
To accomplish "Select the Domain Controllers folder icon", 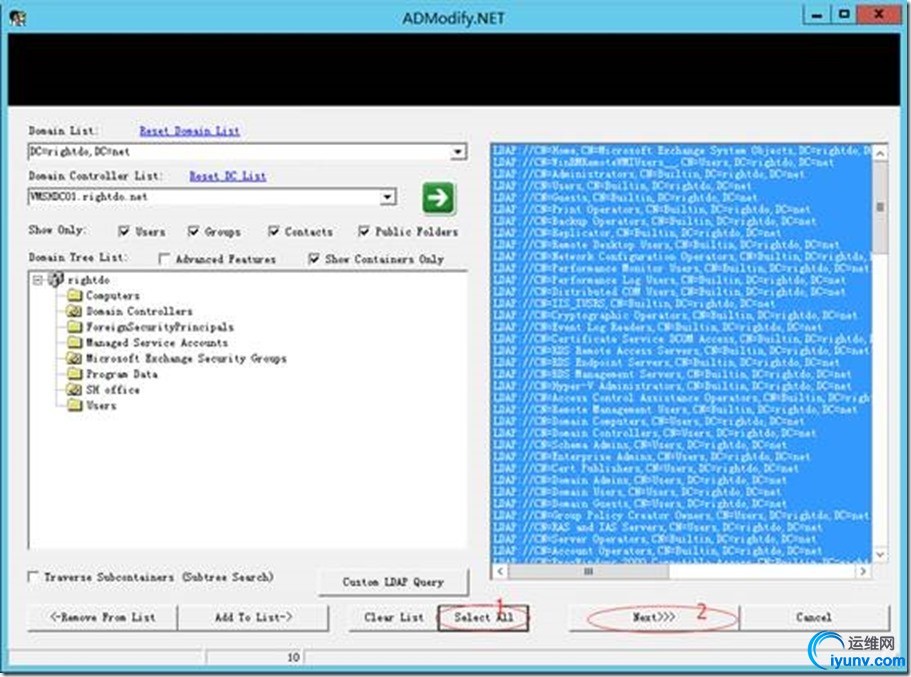I will click(x=74, y=311).
